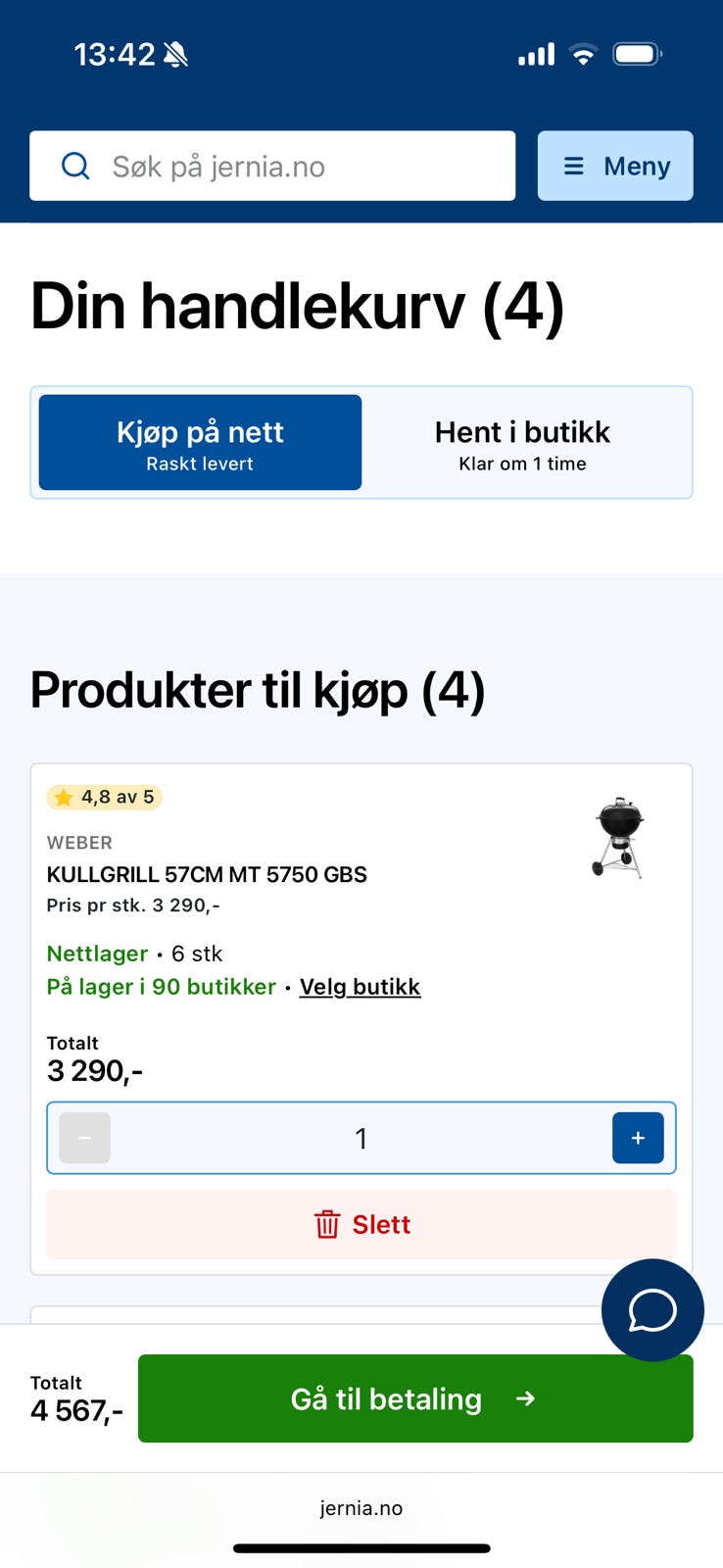Open KULLGRILL 57CM MT 5750 GBS product title

click(x=207, y=874)
